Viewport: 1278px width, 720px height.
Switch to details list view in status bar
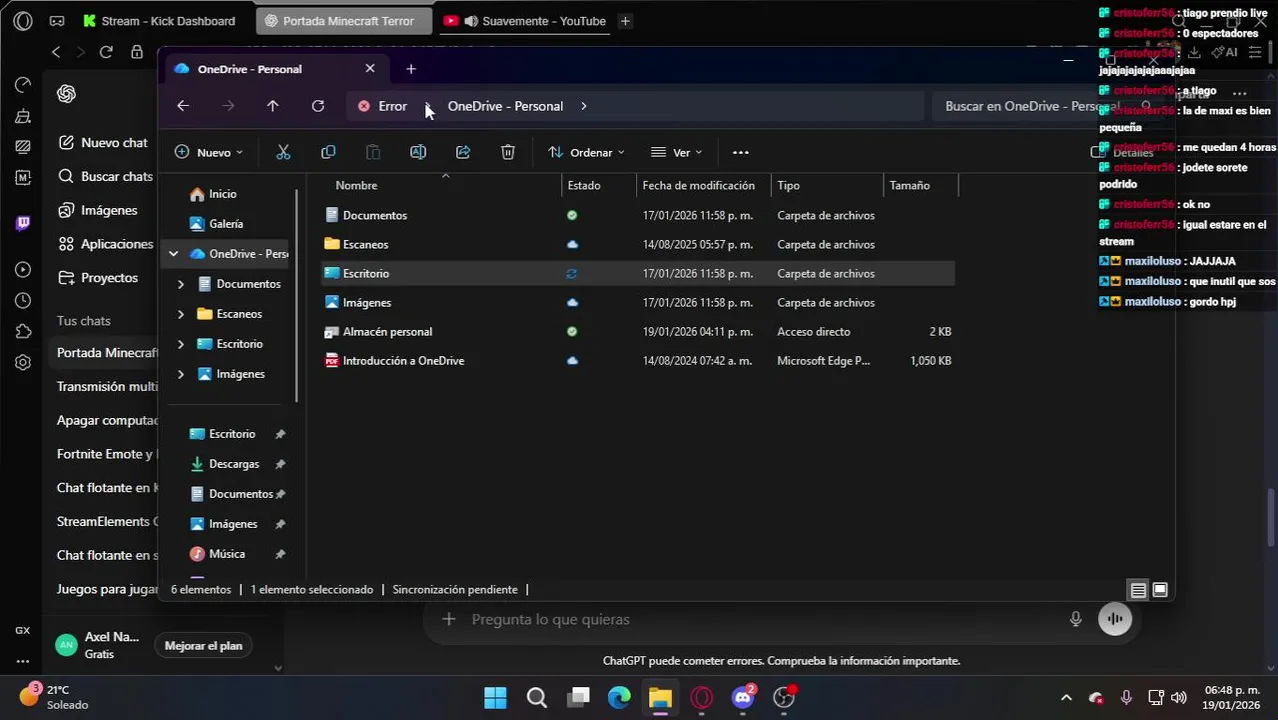click(x=1138, y=590)
